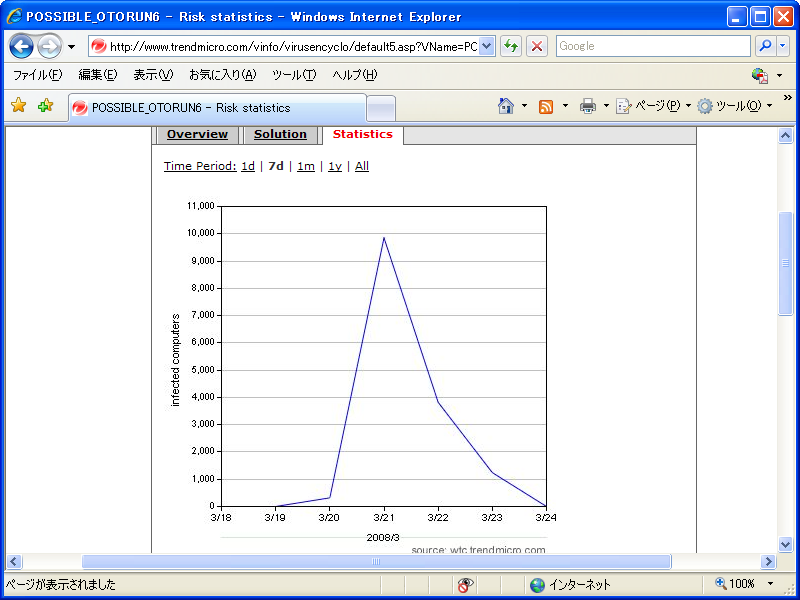Click the RSS feeds icon

(546, 107)
